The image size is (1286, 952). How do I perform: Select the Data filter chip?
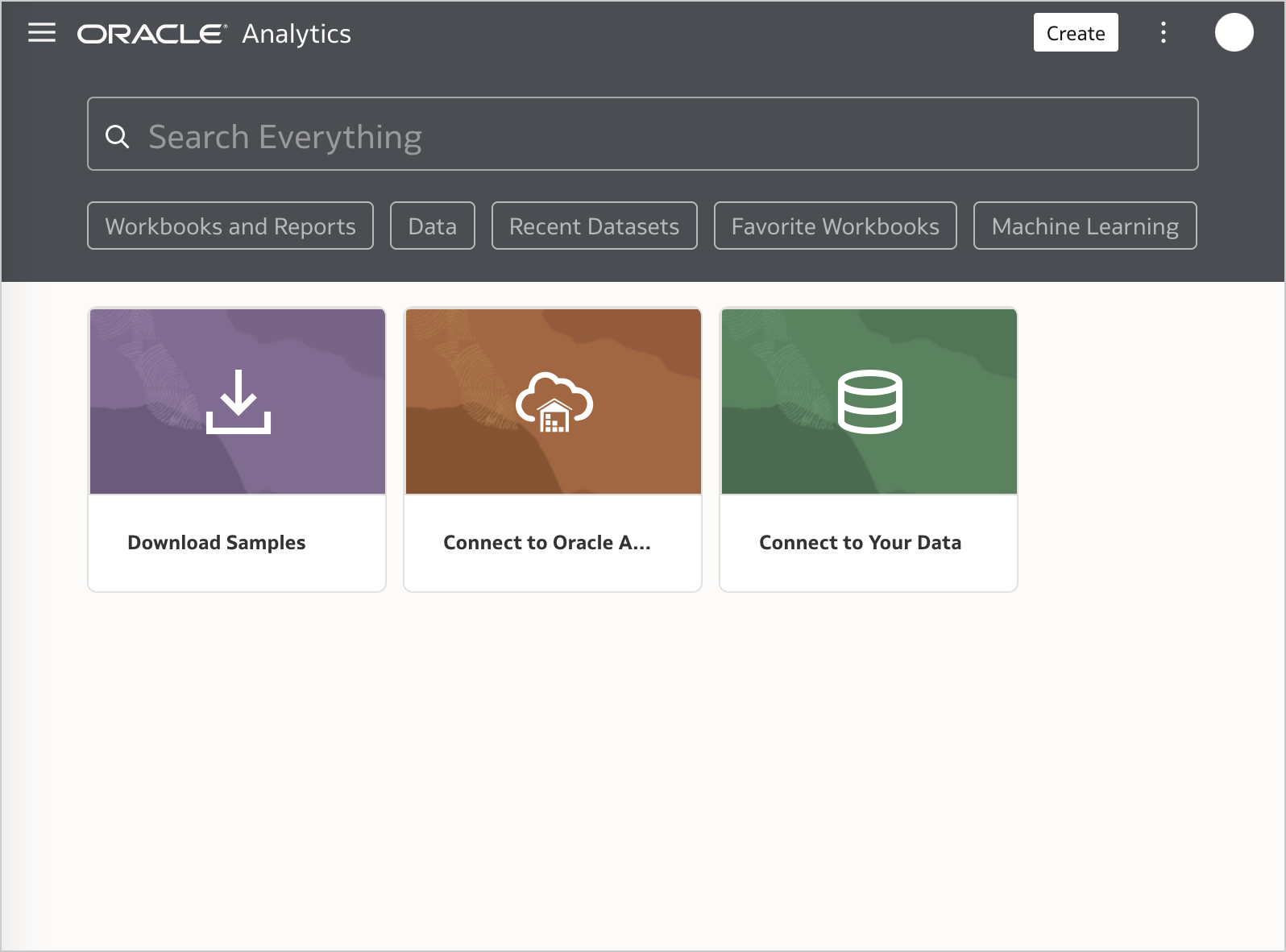433,226
